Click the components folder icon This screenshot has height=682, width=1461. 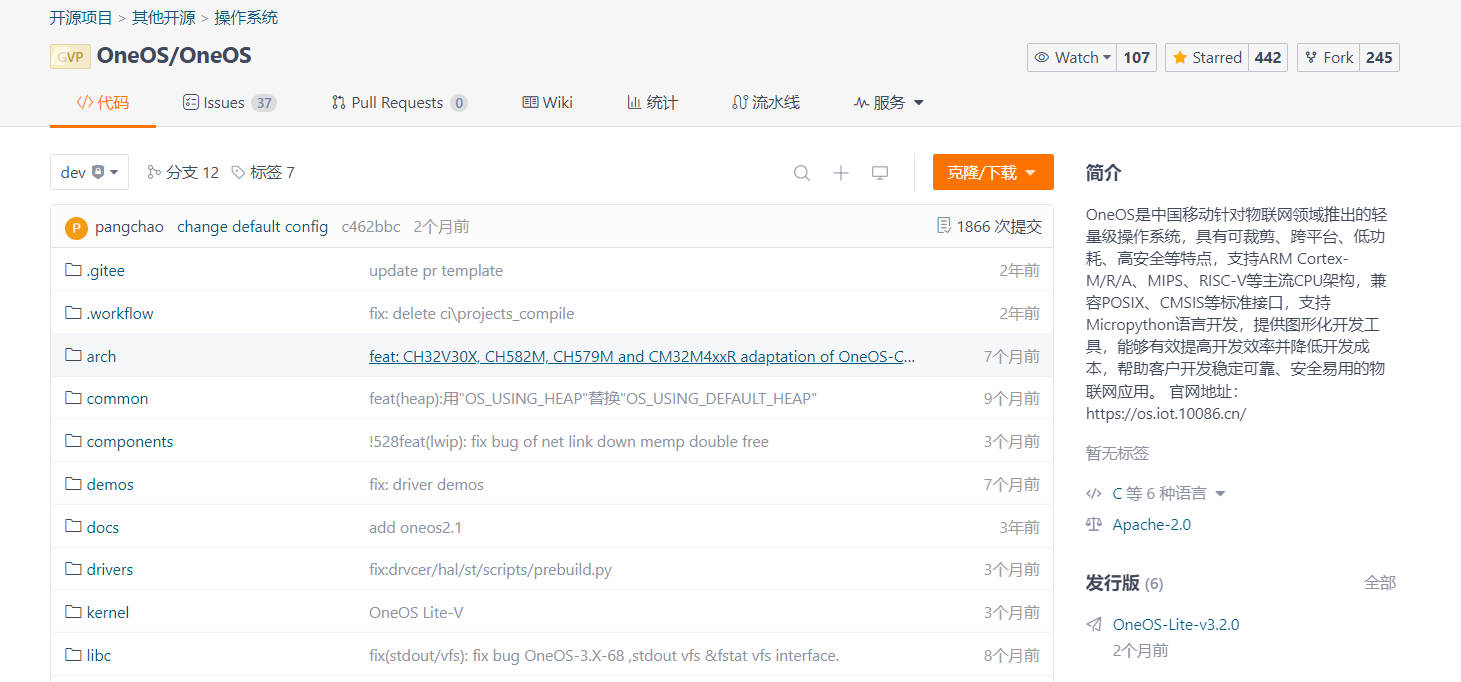coord(73,441)
